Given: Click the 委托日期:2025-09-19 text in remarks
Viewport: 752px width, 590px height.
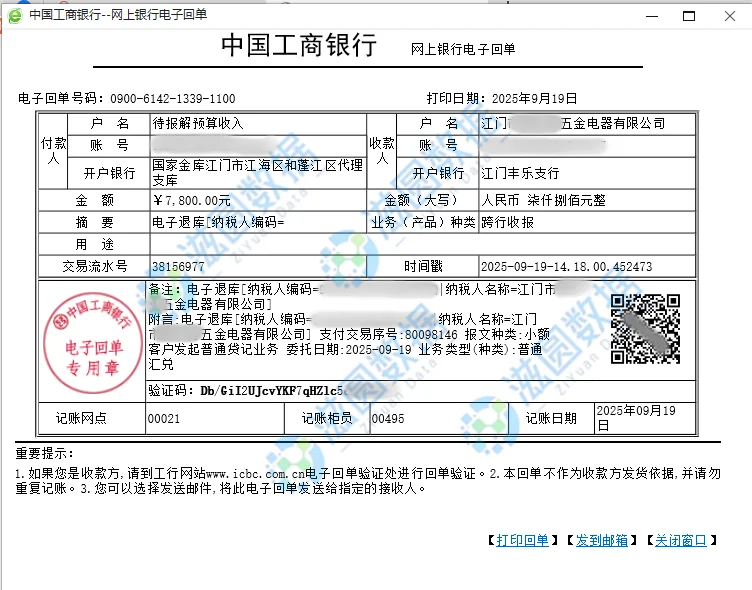Looking at the screenshot, I should click(x=349, y=349).
